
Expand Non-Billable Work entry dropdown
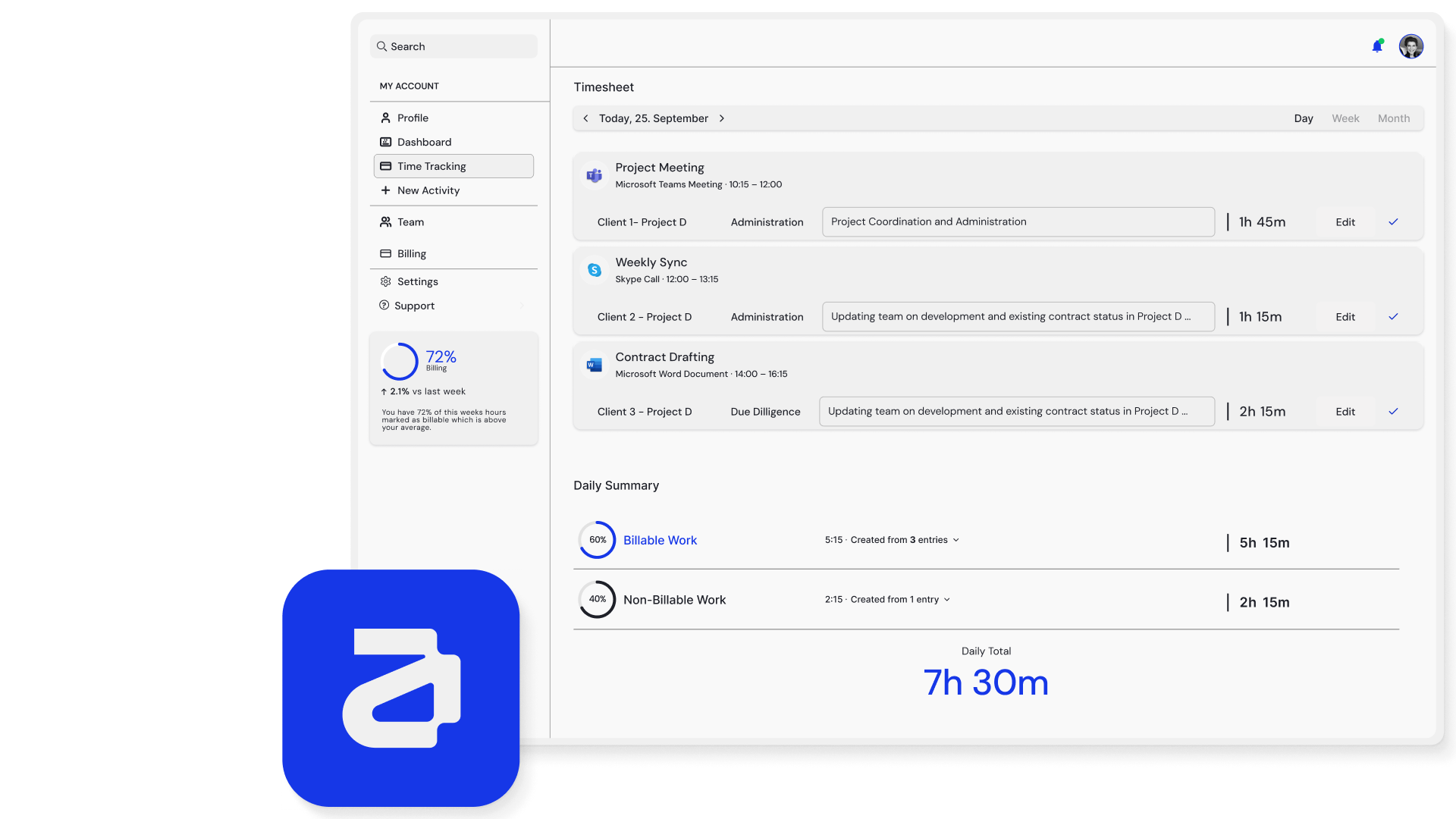pos(947,600)
